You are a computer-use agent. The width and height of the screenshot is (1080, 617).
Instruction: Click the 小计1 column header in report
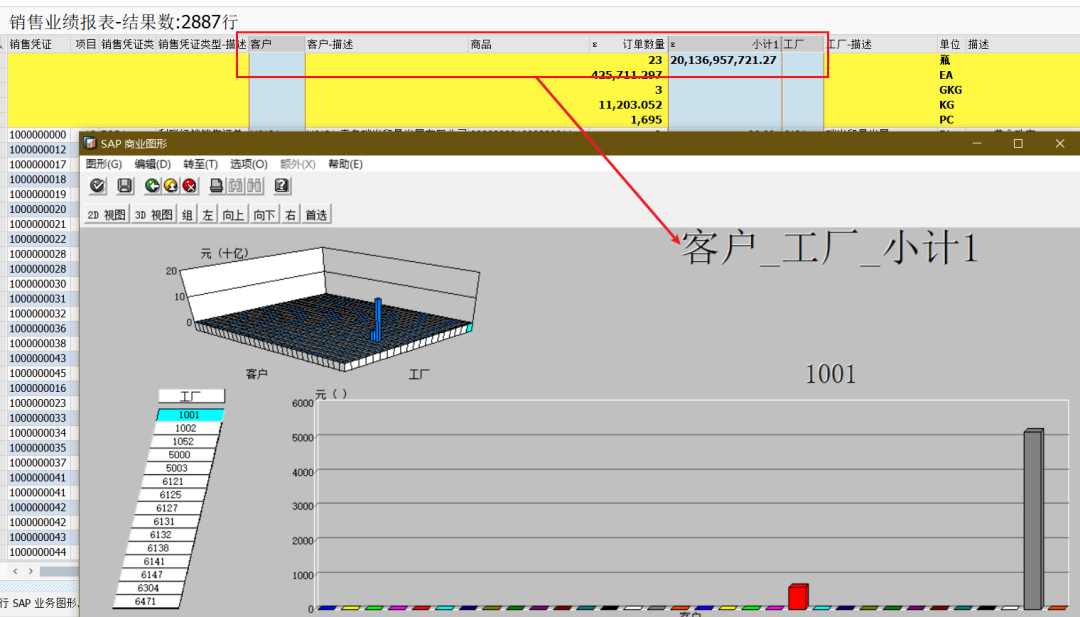pyautogui.click(x=725, y=44)
